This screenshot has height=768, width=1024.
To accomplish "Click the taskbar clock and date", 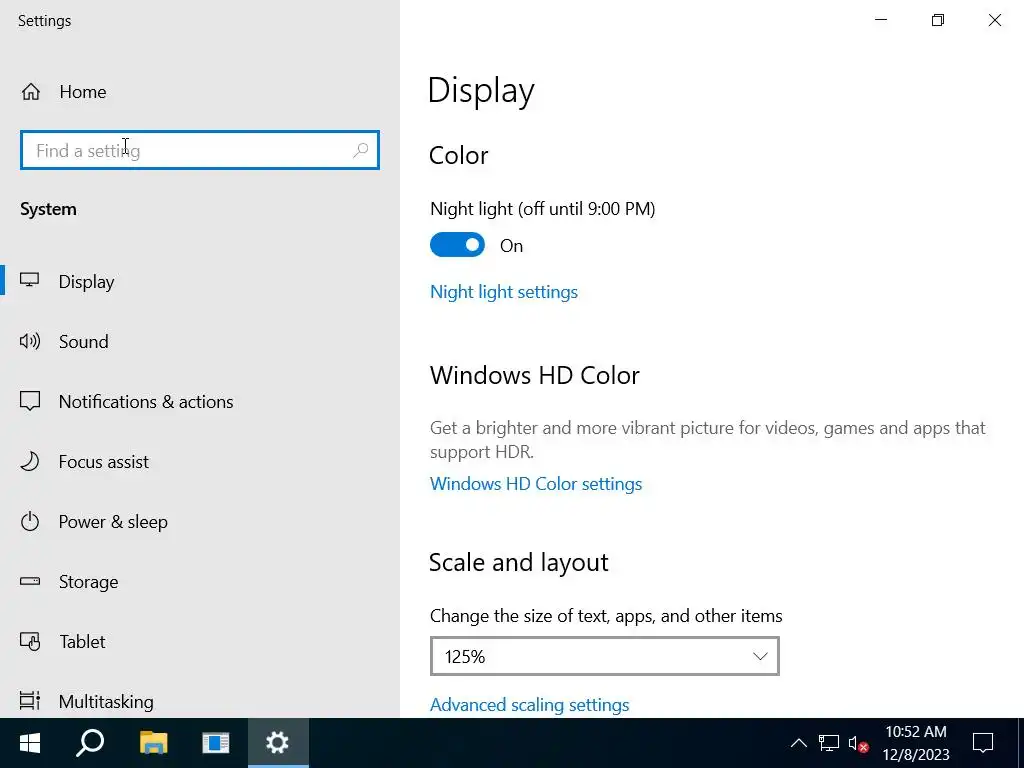I will pyautogui.click(x=916, y=743).
